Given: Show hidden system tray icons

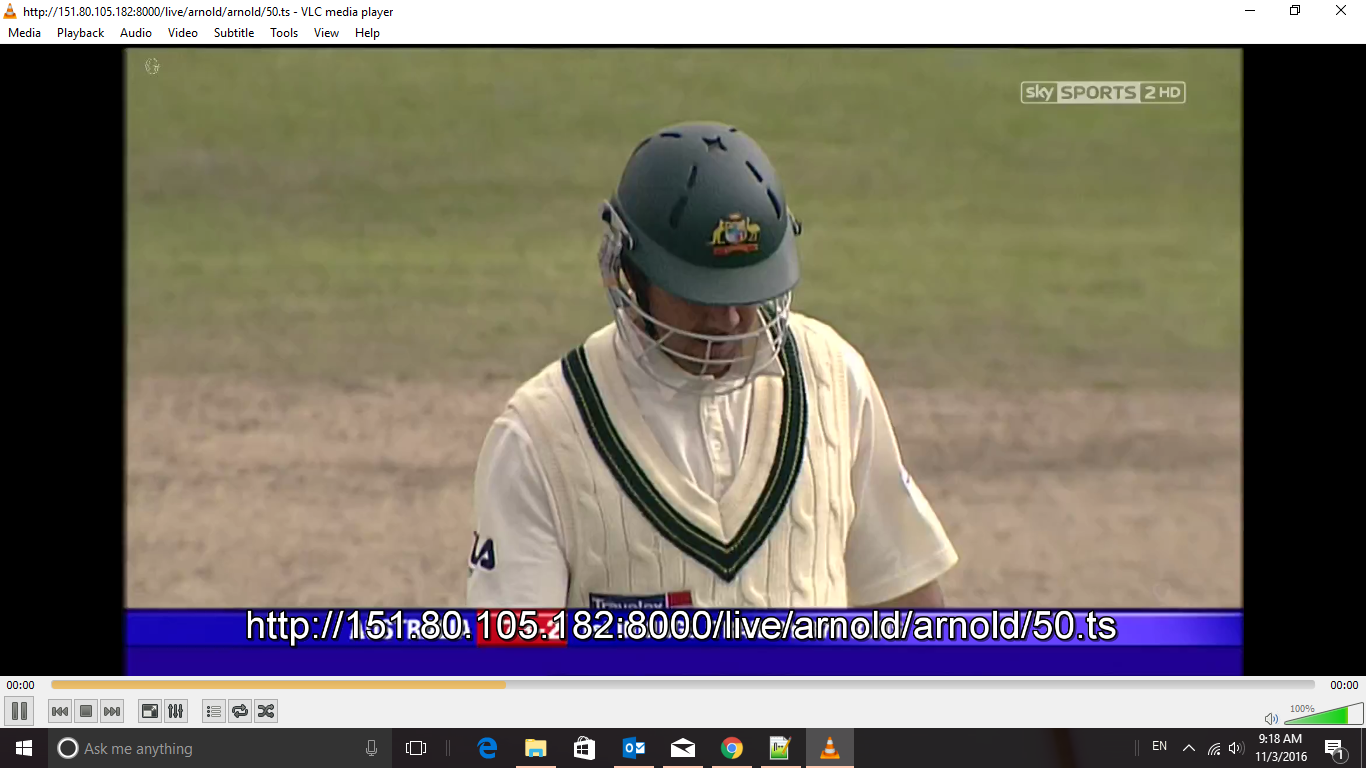Looking at the screenshot, I should pyautogui.click(x=1189, y=748).
